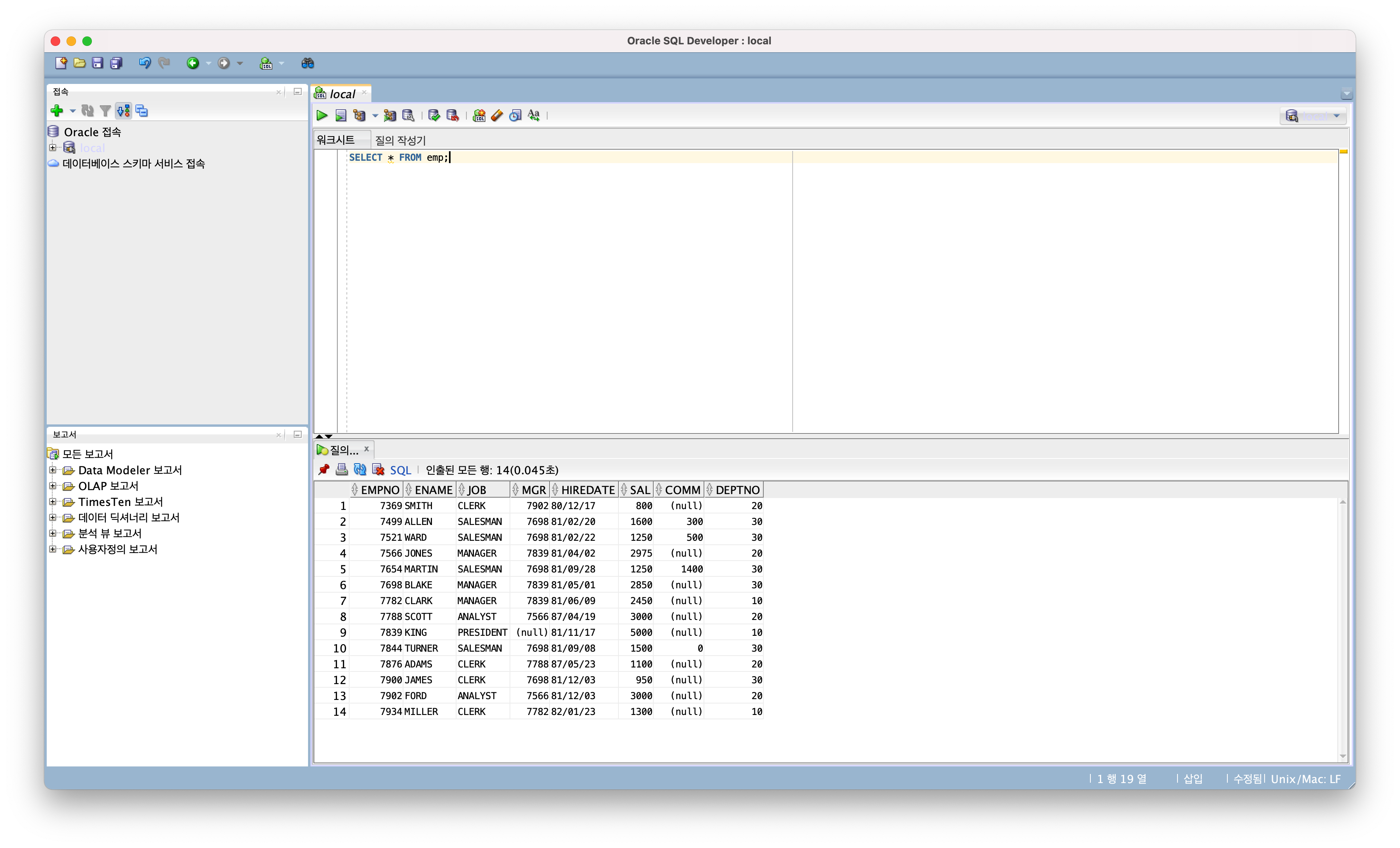Toggle the highlighted sort icon in connections toolbar
This screenshot has width=1400, height=848.
tap(123, 111)
